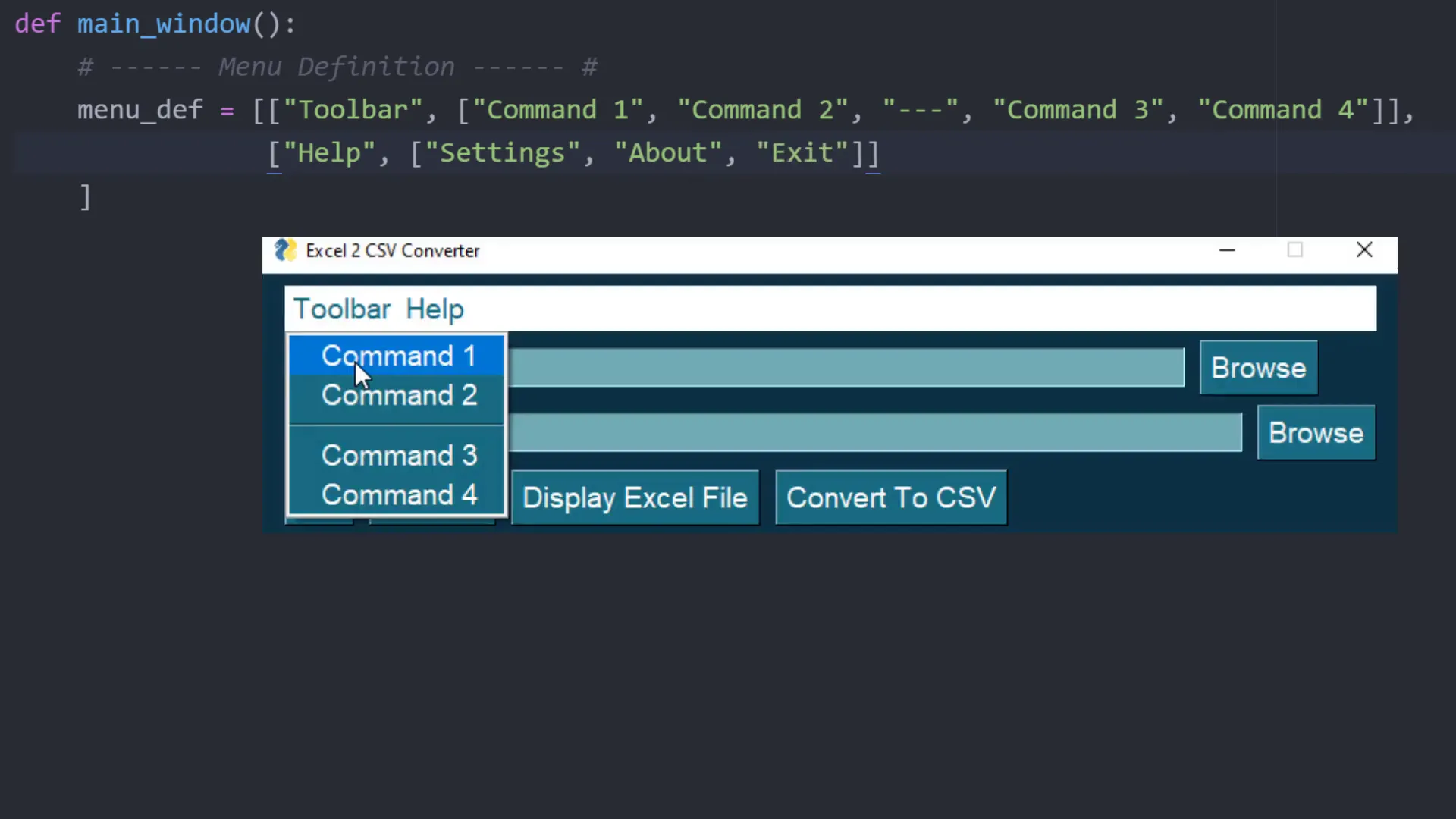Click the bottom Browse button
This screenshot has width=1456, height=819.
[x=1316, y=433]
